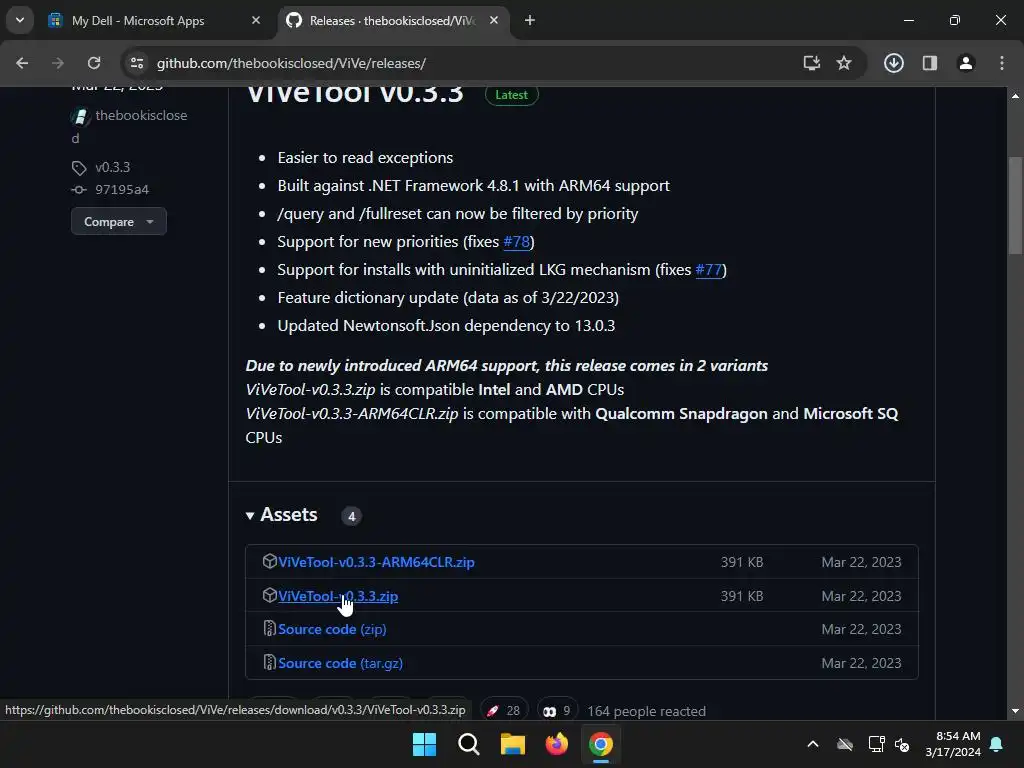Click package icon beside ViVeTool-v0.3.3.zip

pyautogui.click(x=269, y=595)
